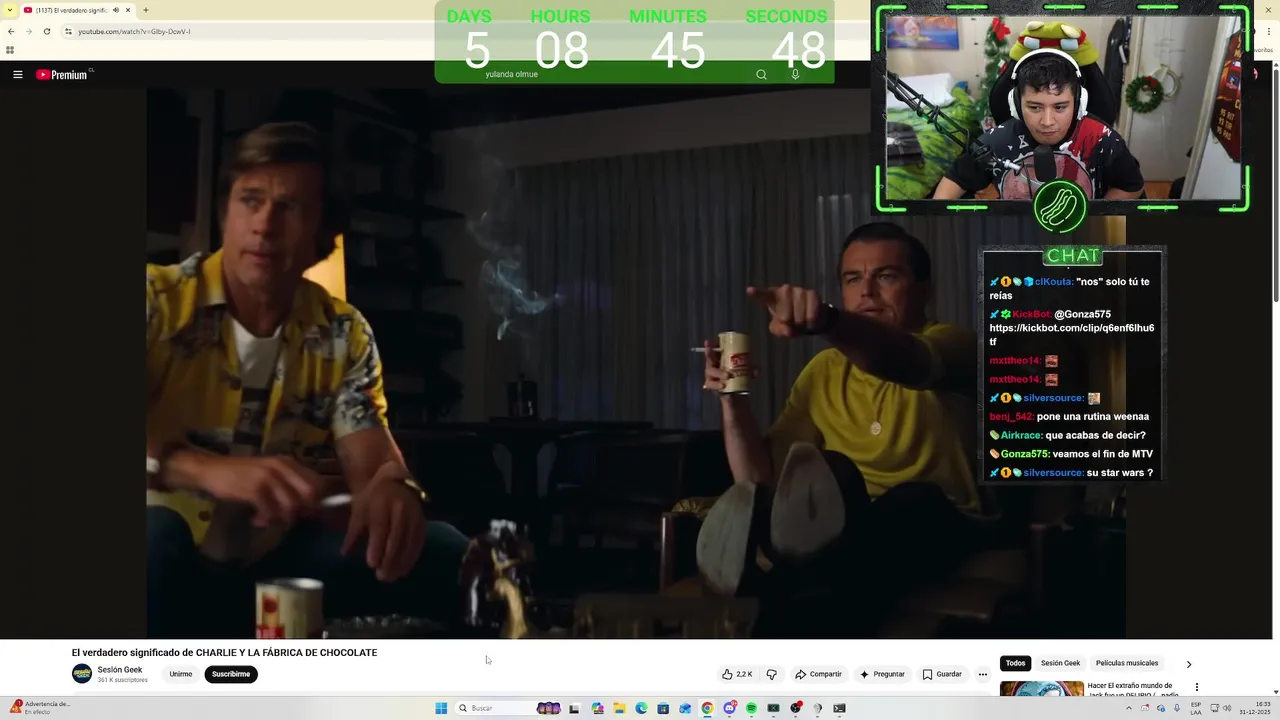This screenshot has width=1280, height=720.
Task: Go forward in browser history
Action: point(28,31)
